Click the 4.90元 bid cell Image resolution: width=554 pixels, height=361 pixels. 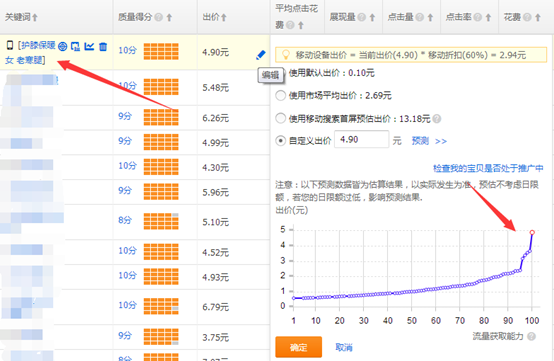216,53
